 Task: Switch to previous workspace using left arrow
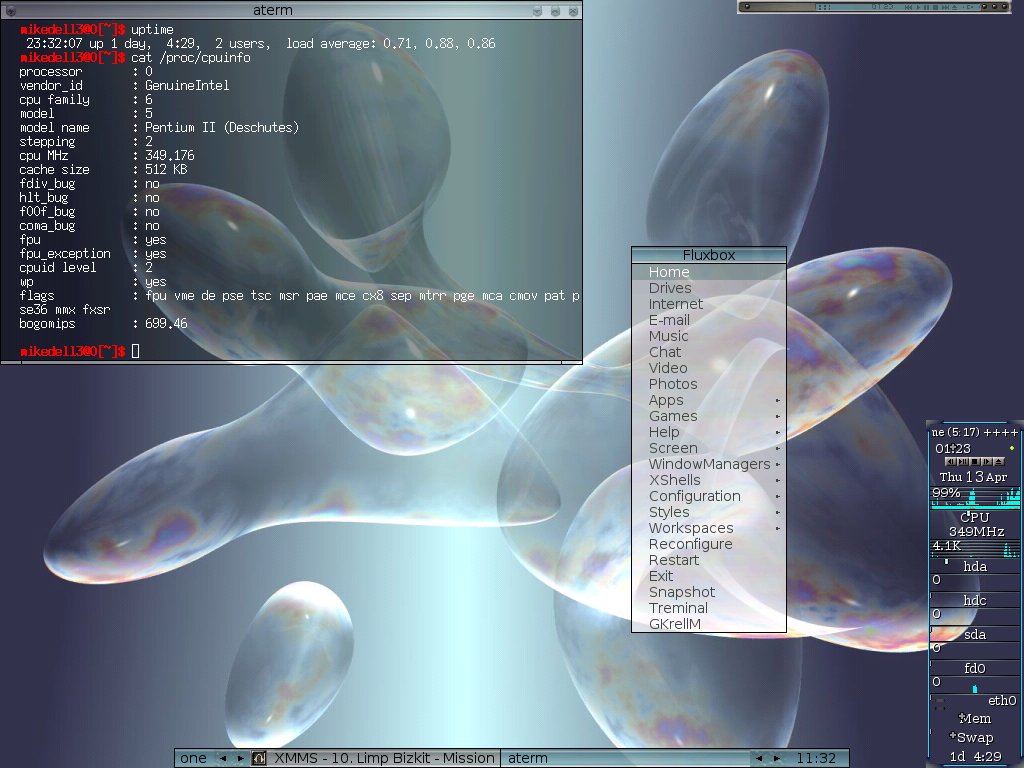222,758
